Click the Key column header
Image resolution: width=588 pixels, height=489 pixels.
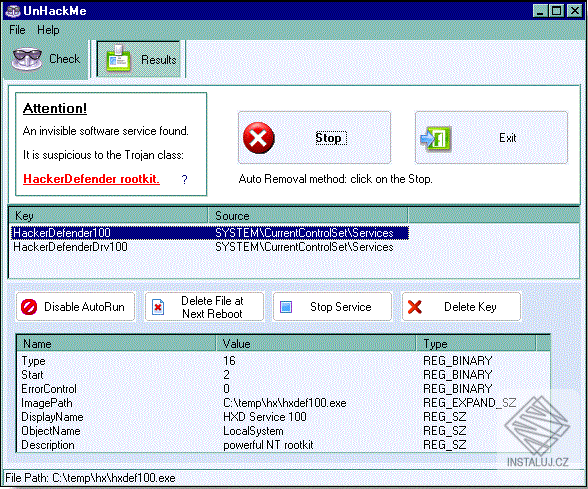tap(108, 216)
